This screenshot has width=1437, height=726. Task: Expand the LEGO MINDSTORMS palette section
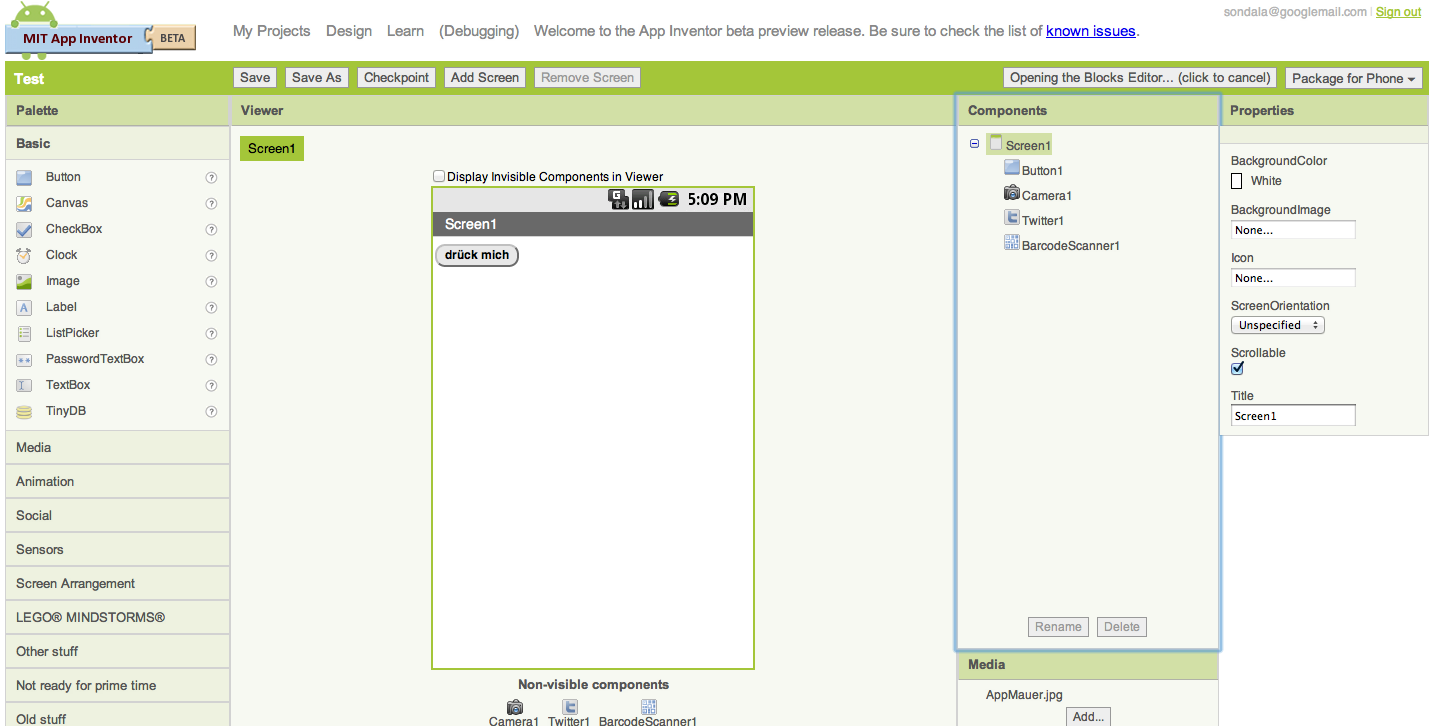[x=118, y=617]
